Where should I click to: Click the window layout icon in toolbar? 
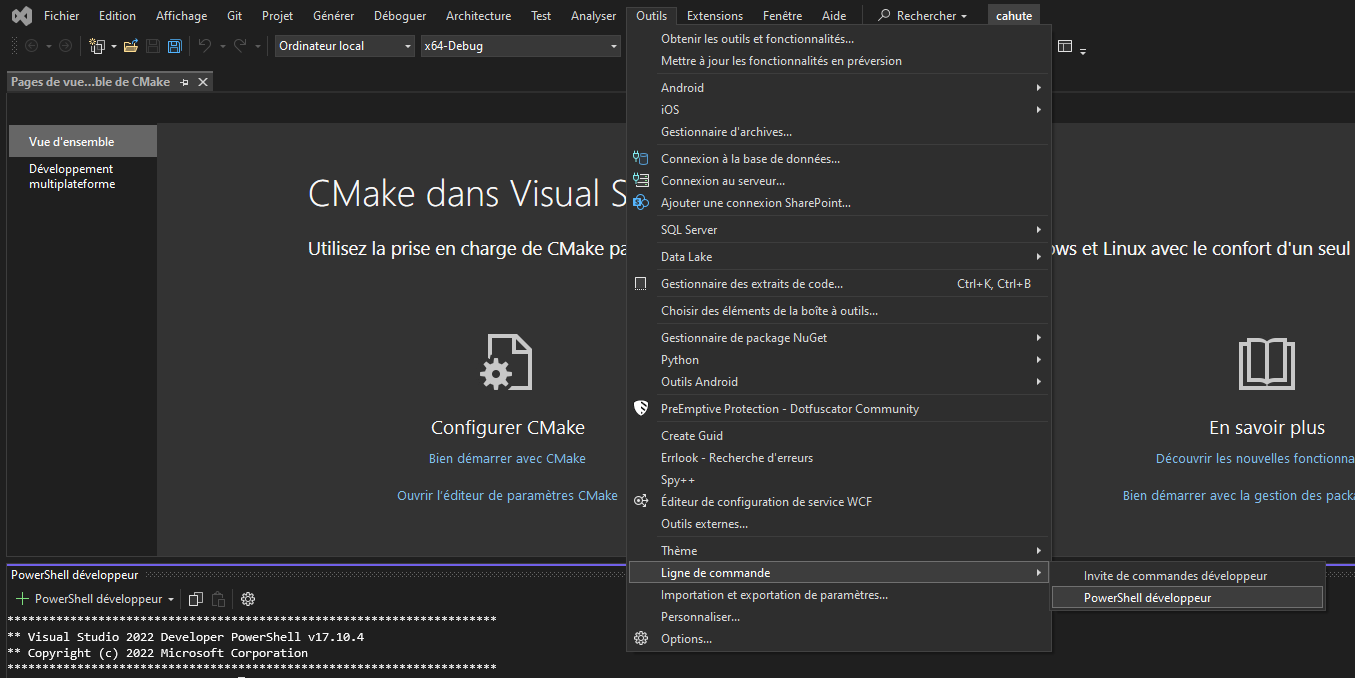(x=1065, y=46)
